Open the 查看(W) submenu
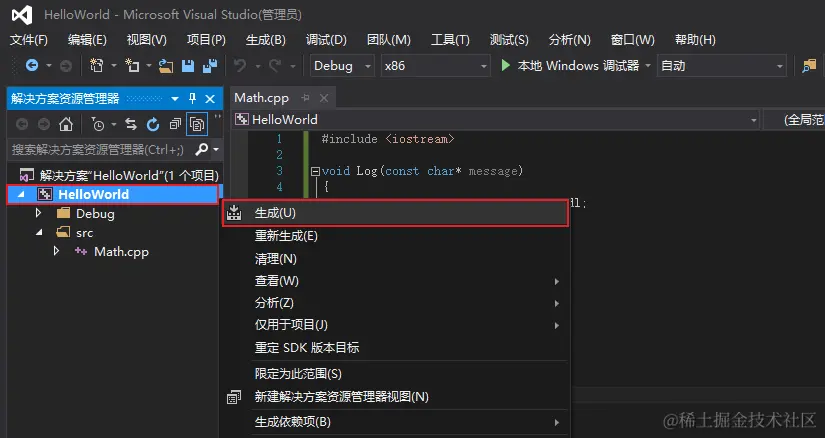This screenshot has width=825, height=438. point(396,281)
